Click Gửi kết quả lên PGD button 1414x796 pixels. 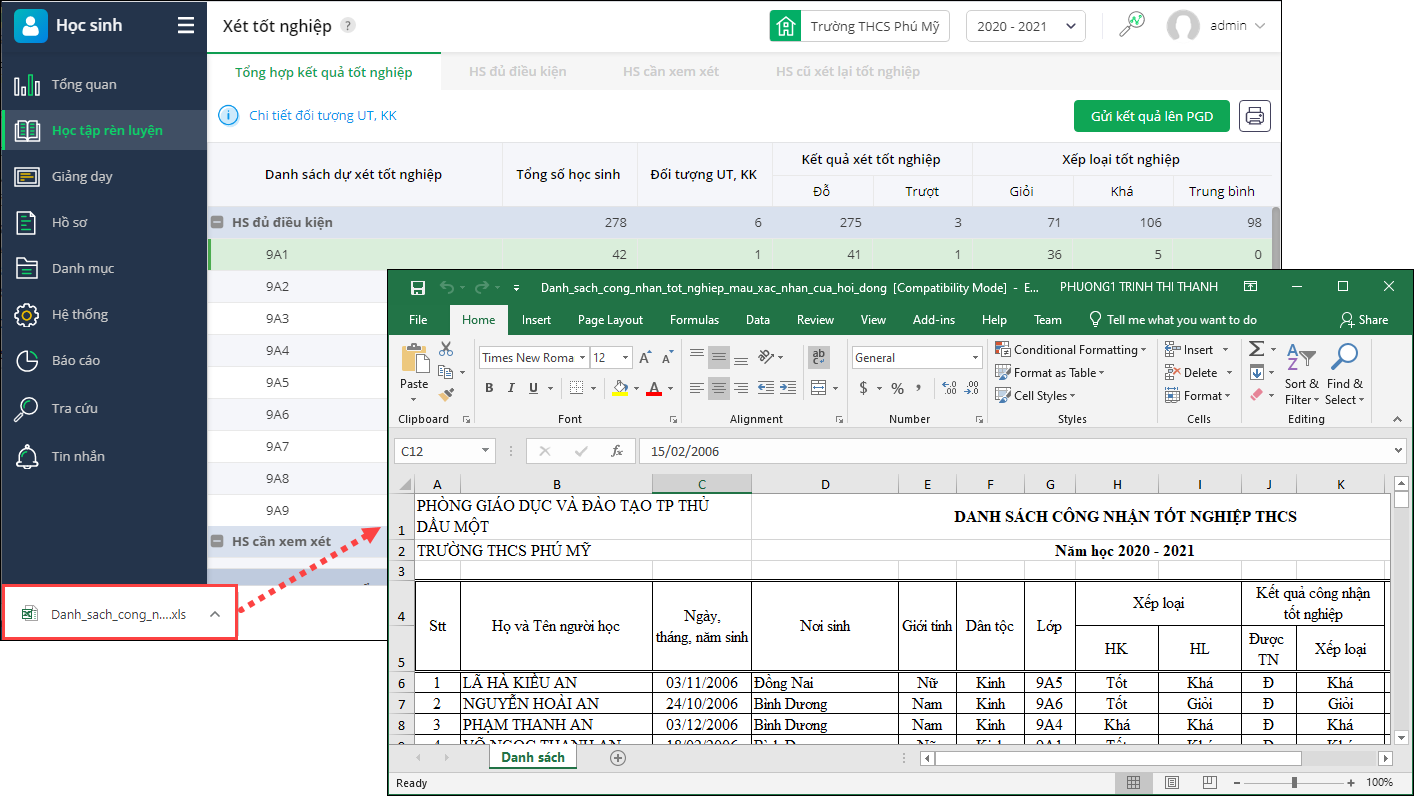(x=1152, y=116)
